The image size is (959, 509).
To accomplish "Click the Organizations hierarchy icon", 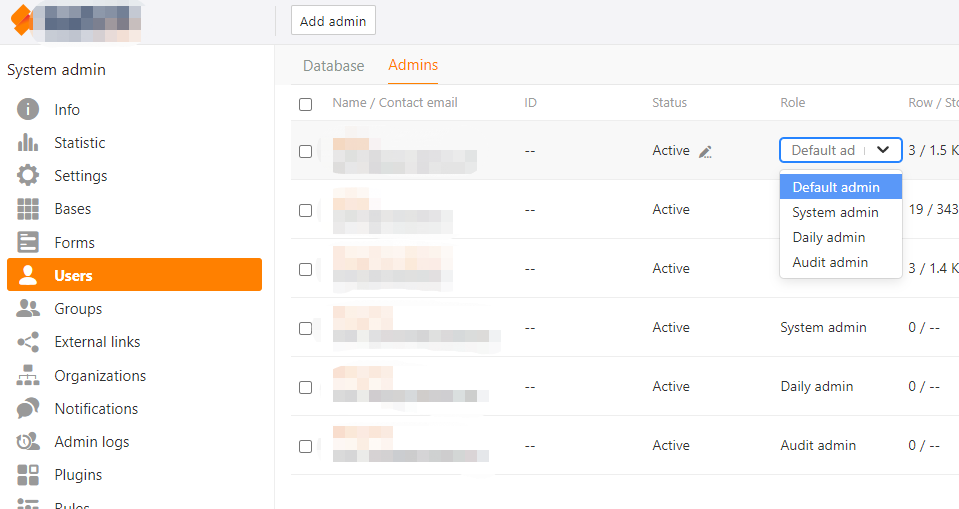I will point(28,376).
